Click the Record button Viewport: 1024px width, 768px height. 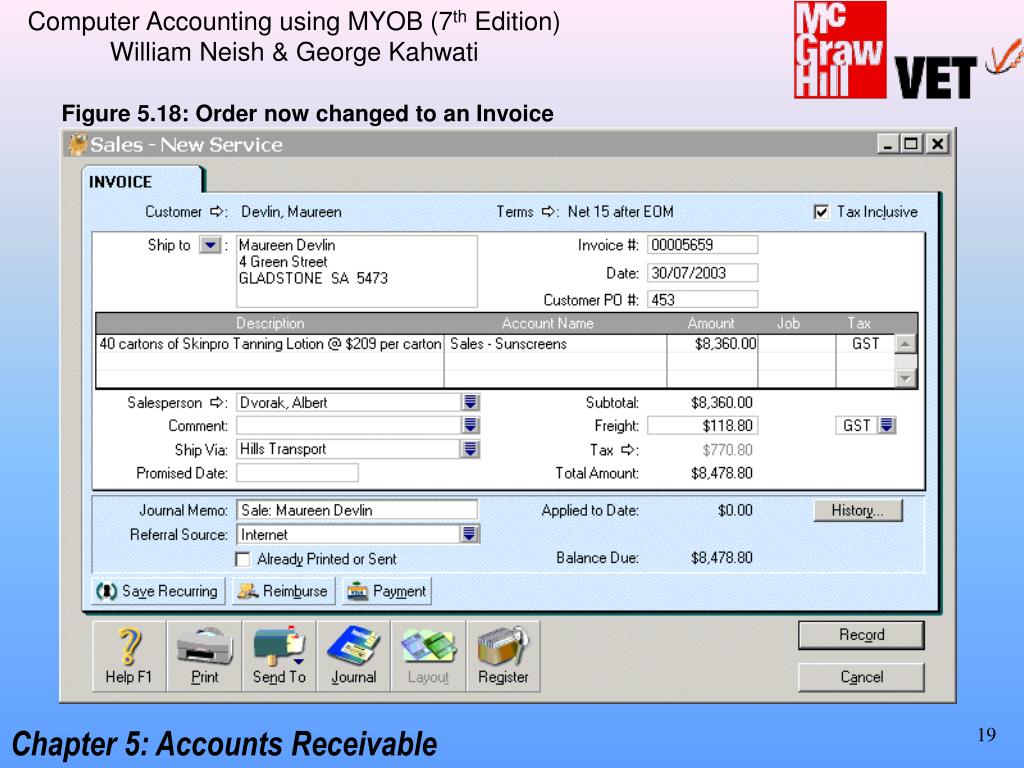(861, 635)
